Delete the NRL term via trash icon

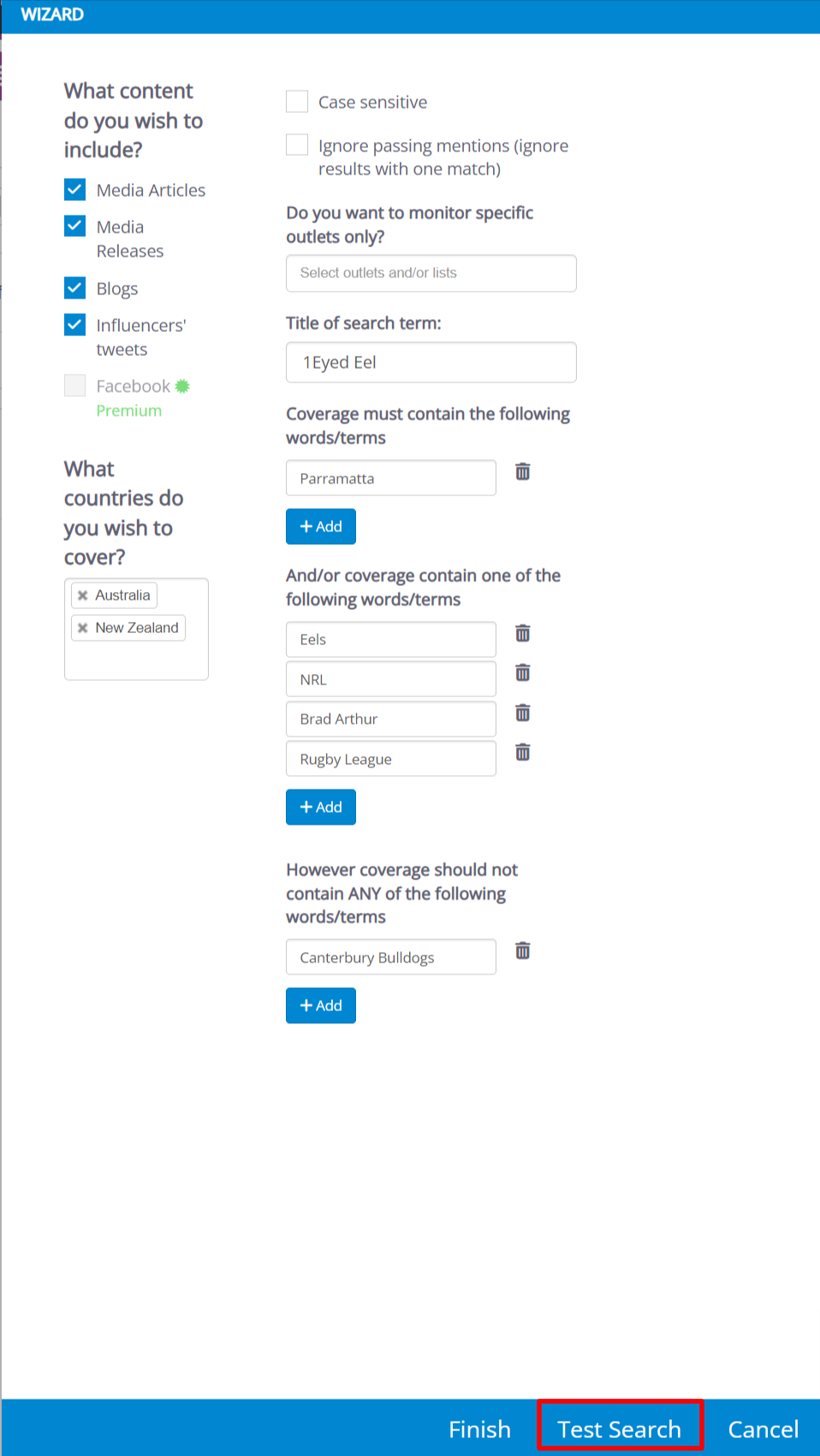[522, 673]
